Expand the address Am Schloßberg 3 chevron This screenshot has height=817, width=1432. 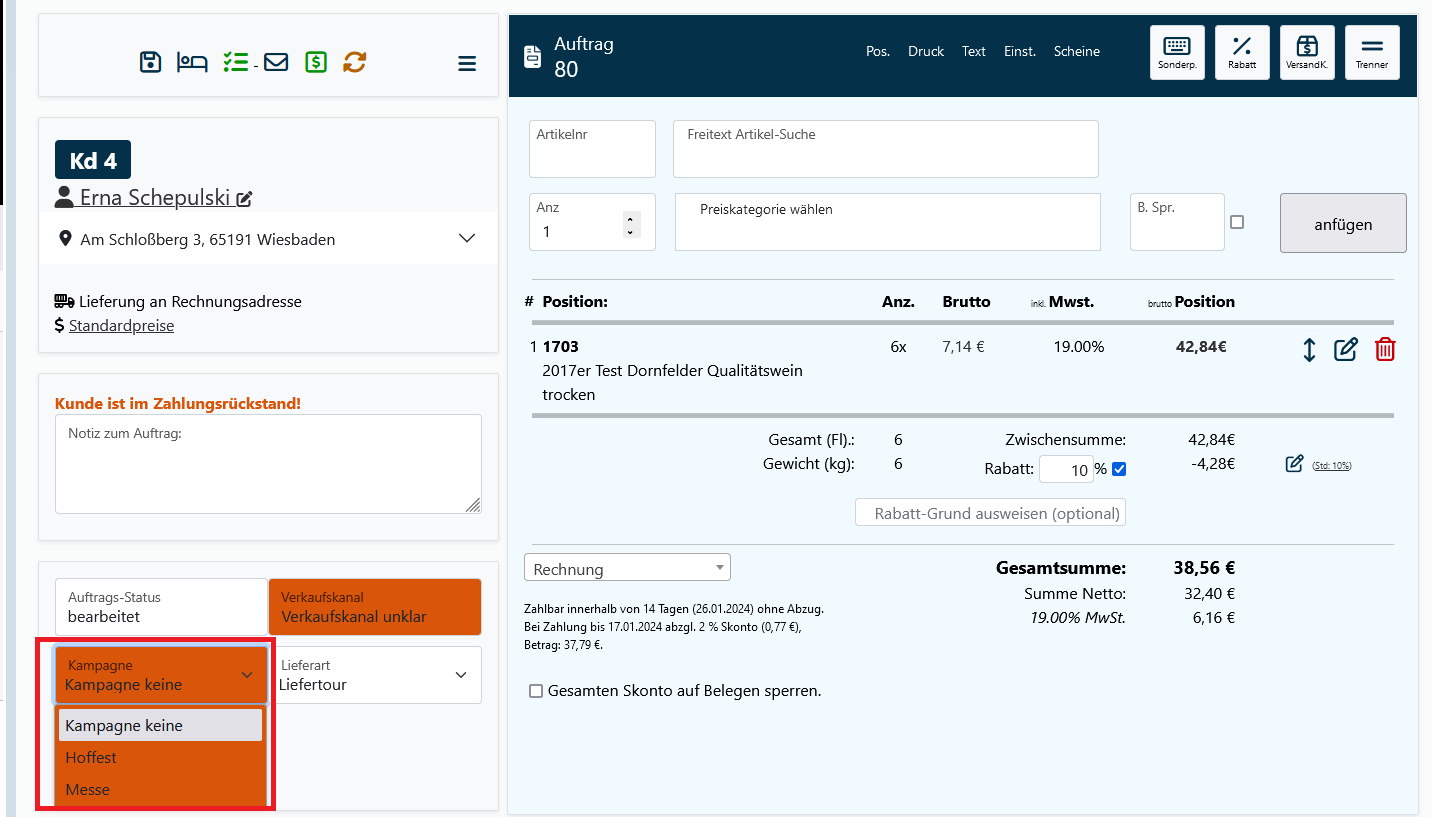(x=466, y=238)
